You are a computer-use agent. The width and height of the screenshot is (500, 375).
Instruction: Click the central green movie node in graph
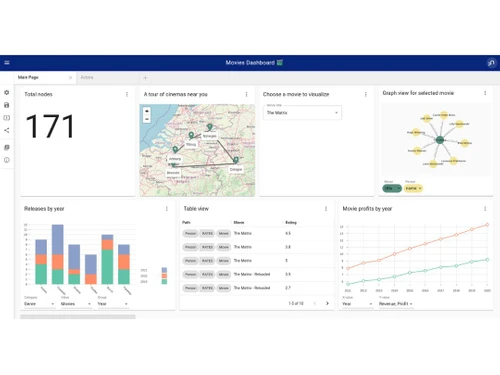coord(440,140)
